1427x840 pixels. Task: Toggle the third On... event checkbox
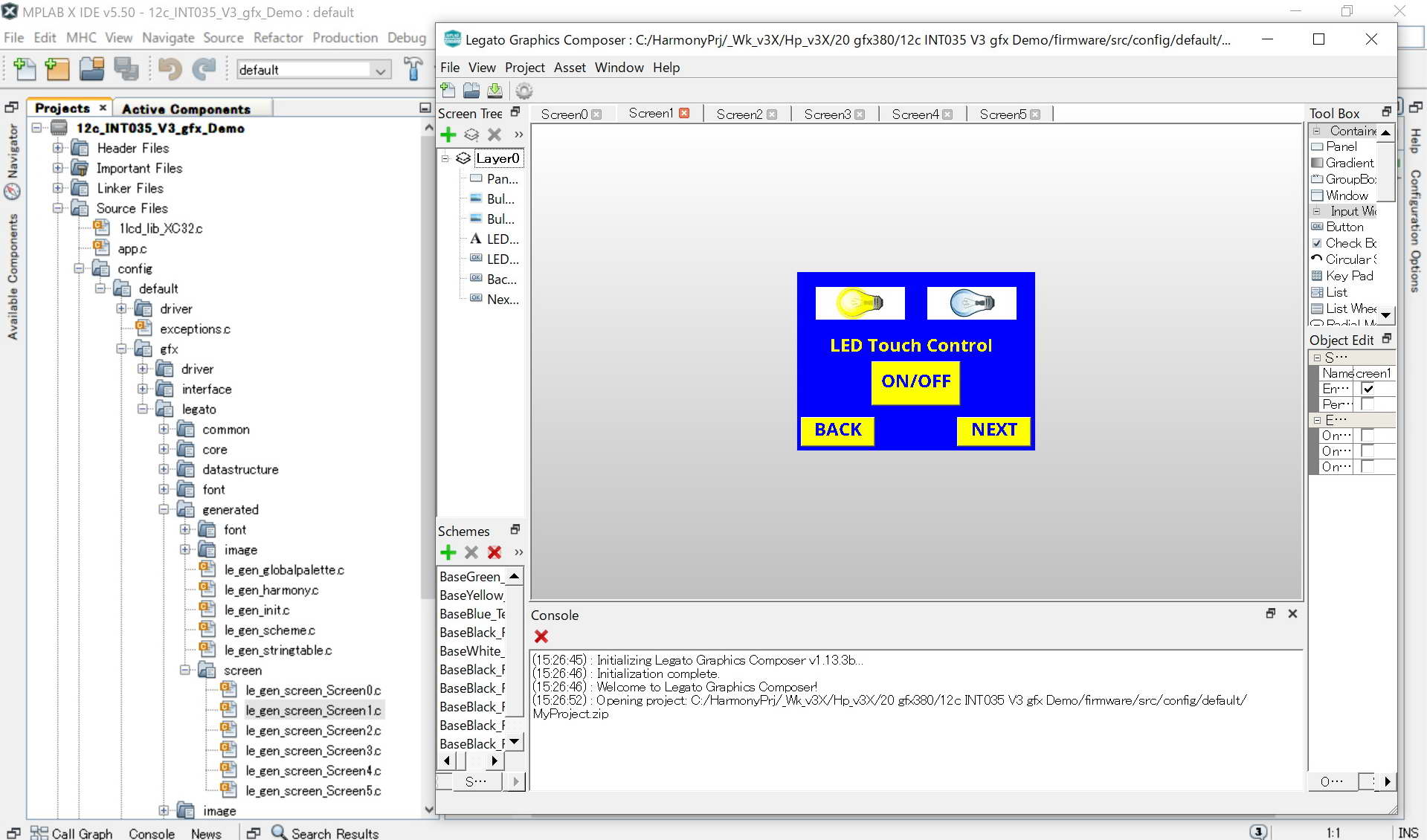[x=1368, y=467]
